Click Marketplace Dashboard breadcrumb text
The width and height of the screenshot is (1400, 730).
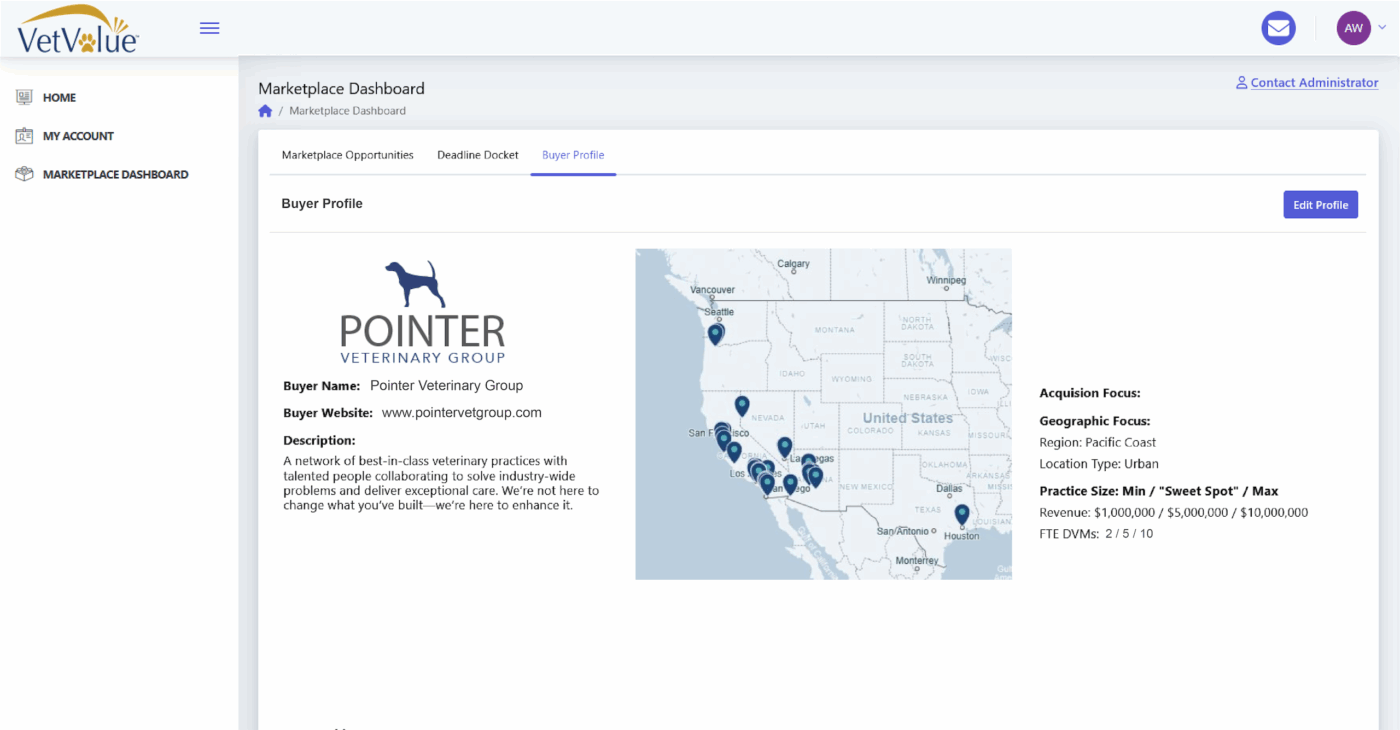[x=347, y=111]
